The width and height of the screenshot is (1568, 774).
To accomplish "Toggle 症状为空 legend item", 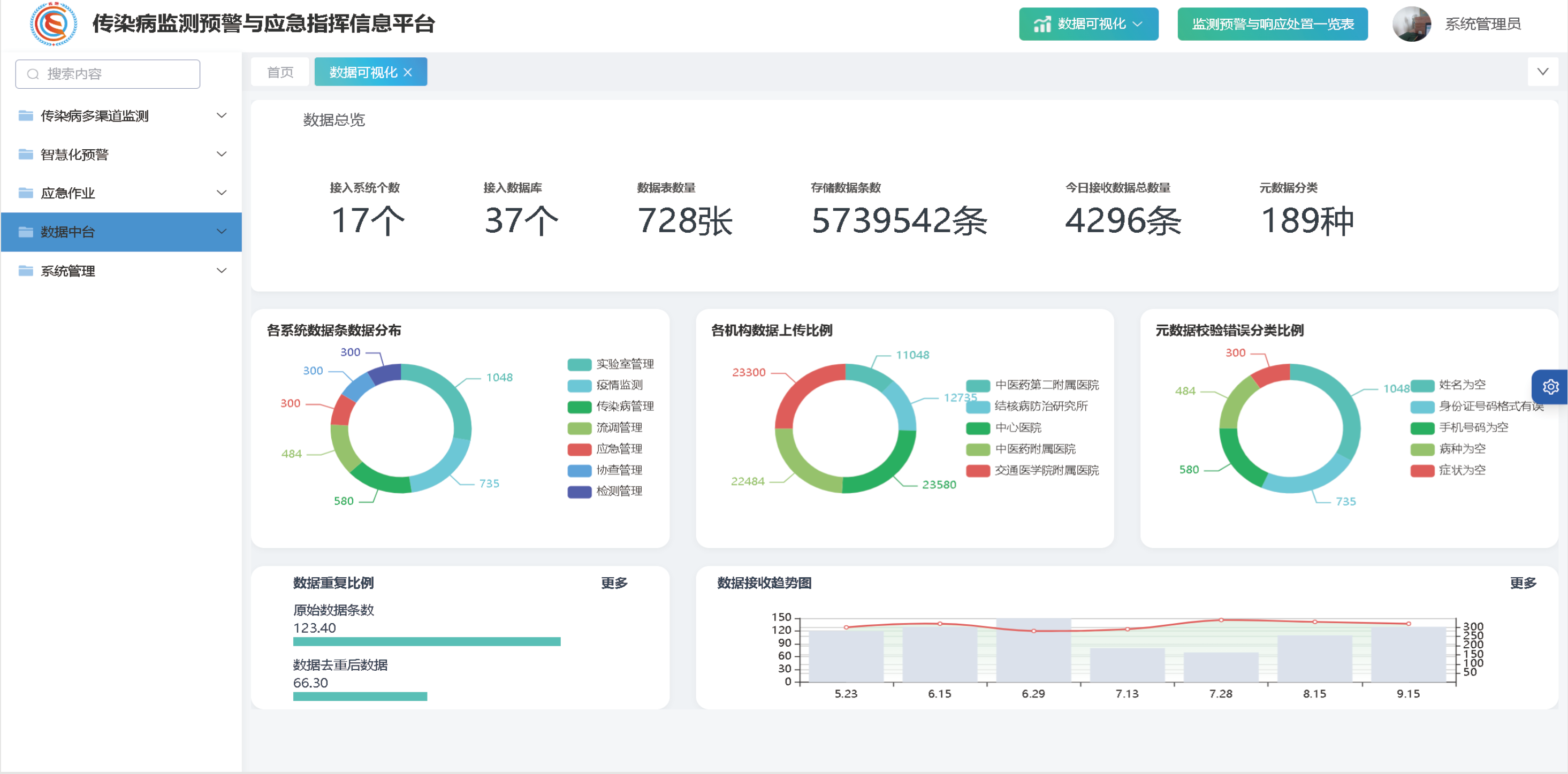I will pos(1448,470).
